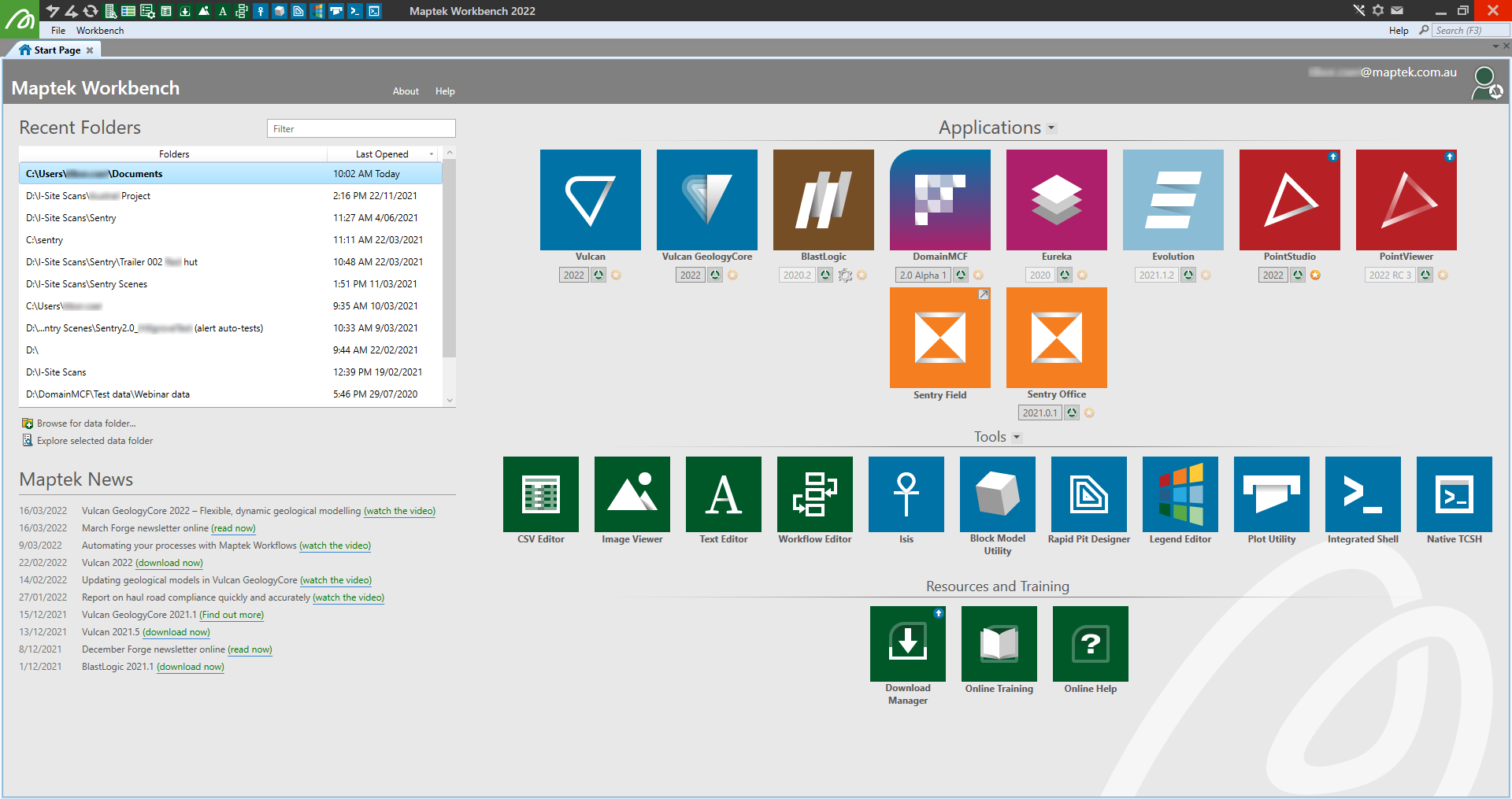1512x799 pixels.
Task: Toggle the favorite star for Evolution
Action: pyautogui.click(x=1206, y=276)
